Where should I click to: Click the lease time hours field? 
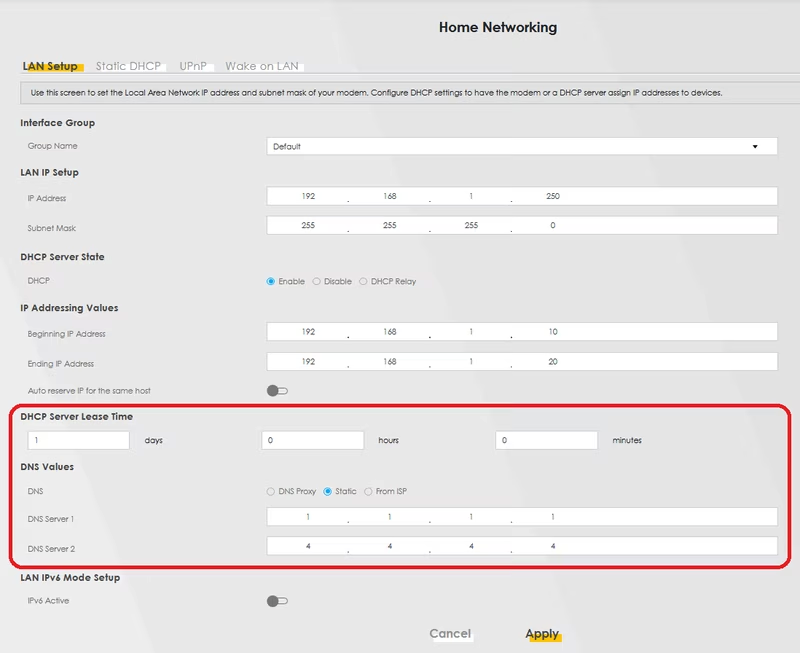(x=313, y=440)
